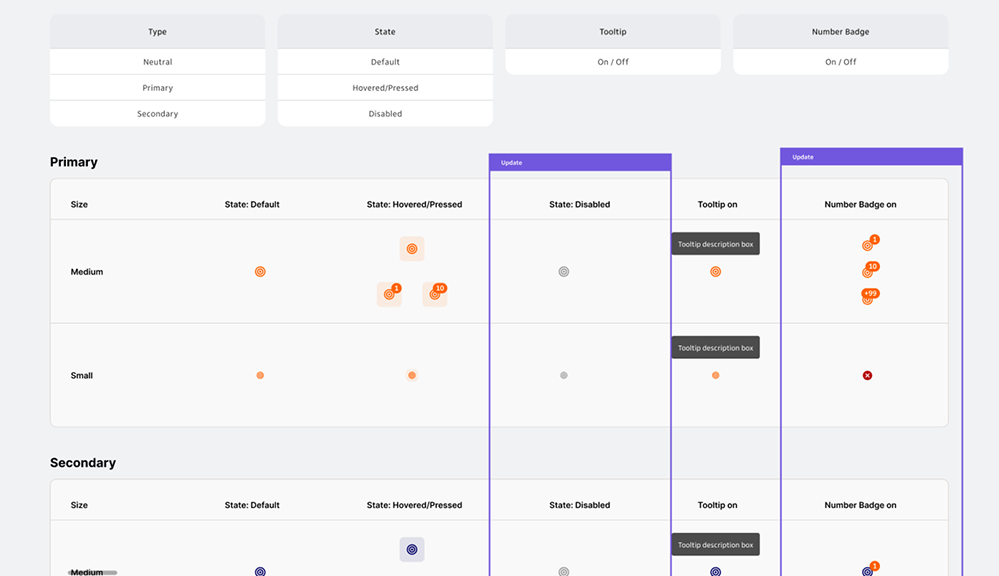
Task: Click the Update label above State: Disabled column
Action: (511, 163)
